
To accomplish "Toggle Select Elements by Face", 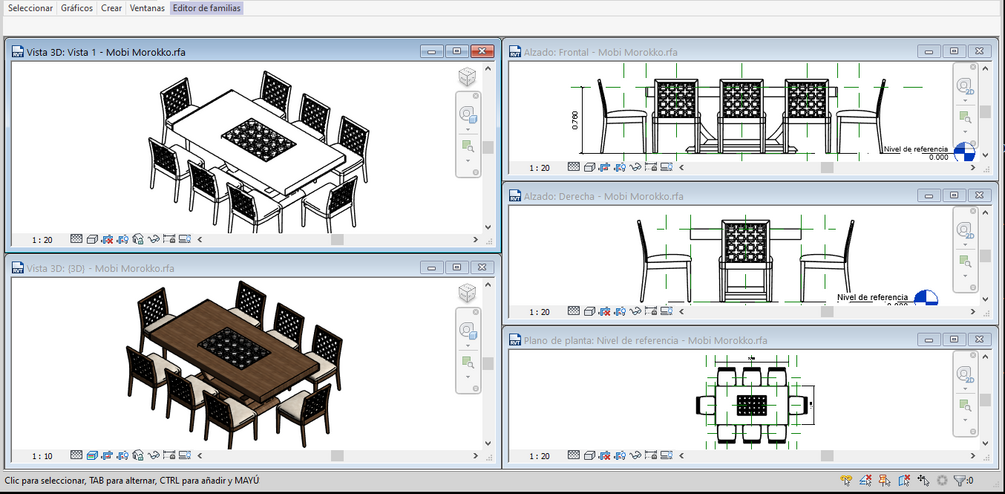I will [x=904, y=480].
